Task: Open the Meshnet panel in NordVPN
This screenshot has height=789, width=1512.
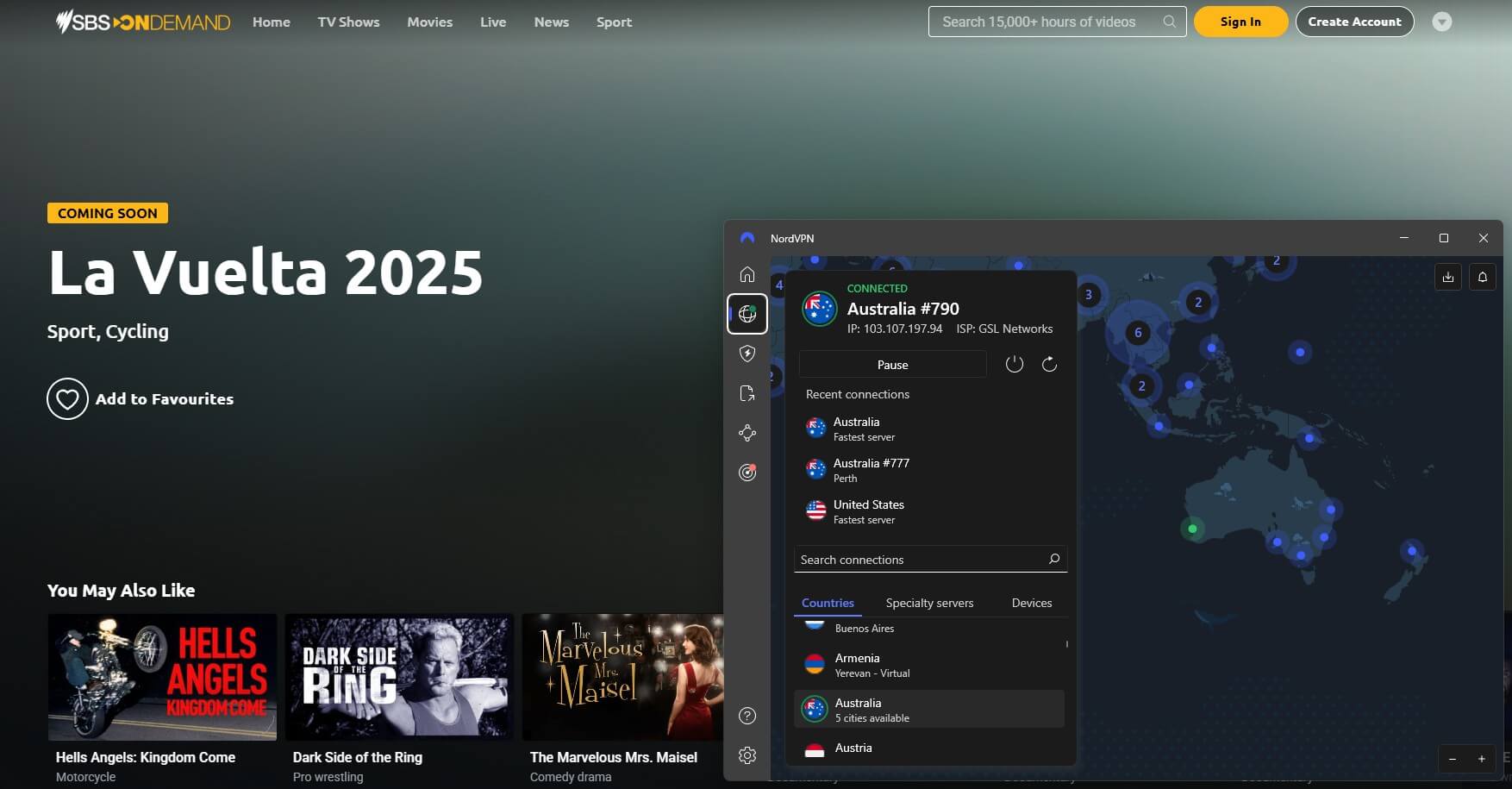Action: point(747,432)
